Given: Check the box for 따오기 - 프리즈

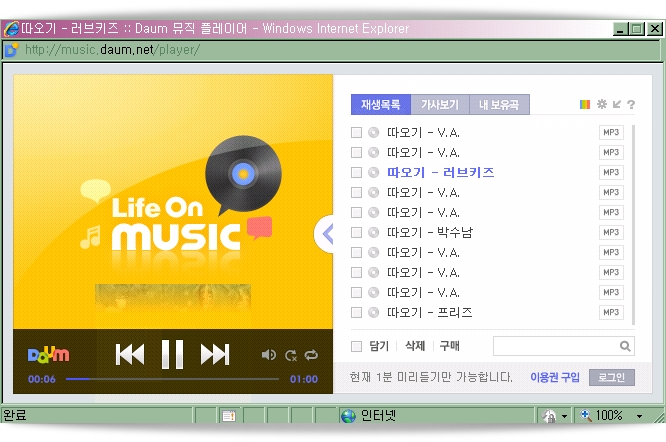Looking at the screenshot, I should click(x=356, y=312).
